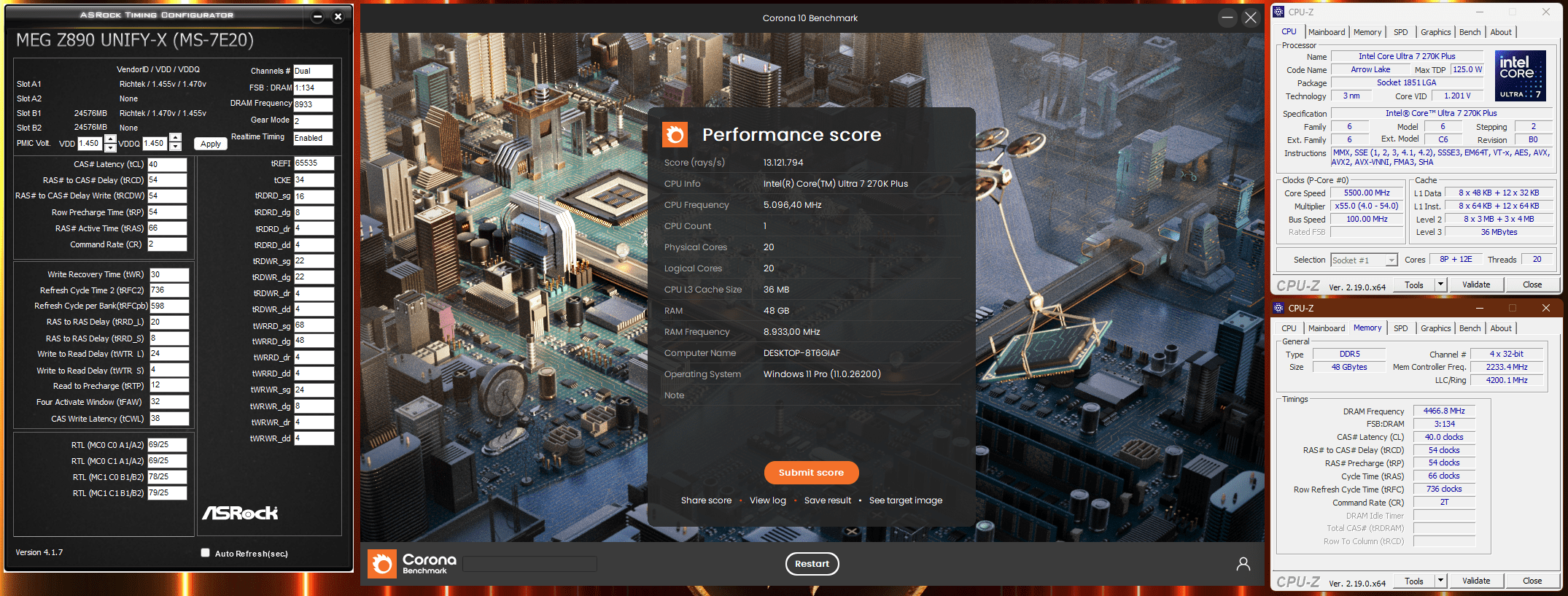The image size is (1568, 596).
Task: Switch to Bench tab in CPU-Z Memory timings window
Action: pyautogui.click(x=1470, y=328)
